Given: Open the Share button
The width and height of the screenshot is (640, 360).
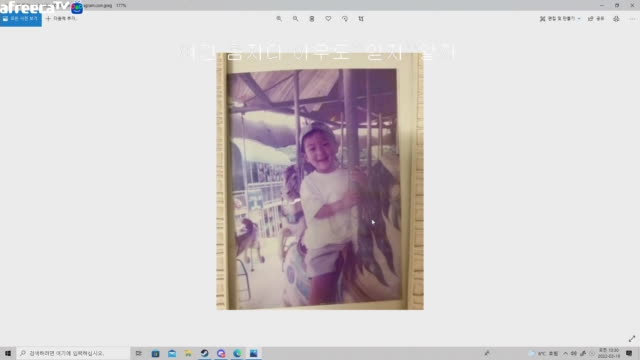Looking at the screenshot, I should pos(596,19).
